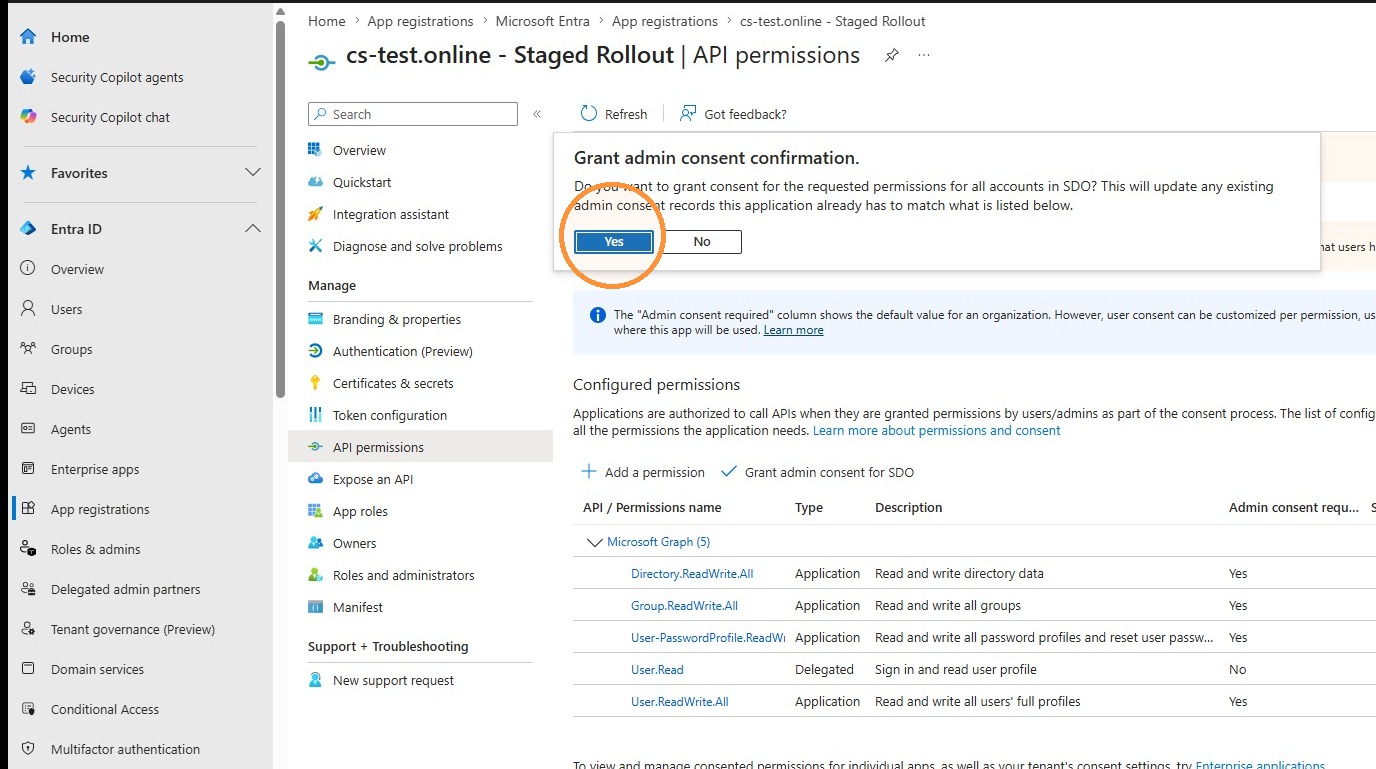
Task: Click the Description column header
Action: pyautogui.click(x=909, y=508)
